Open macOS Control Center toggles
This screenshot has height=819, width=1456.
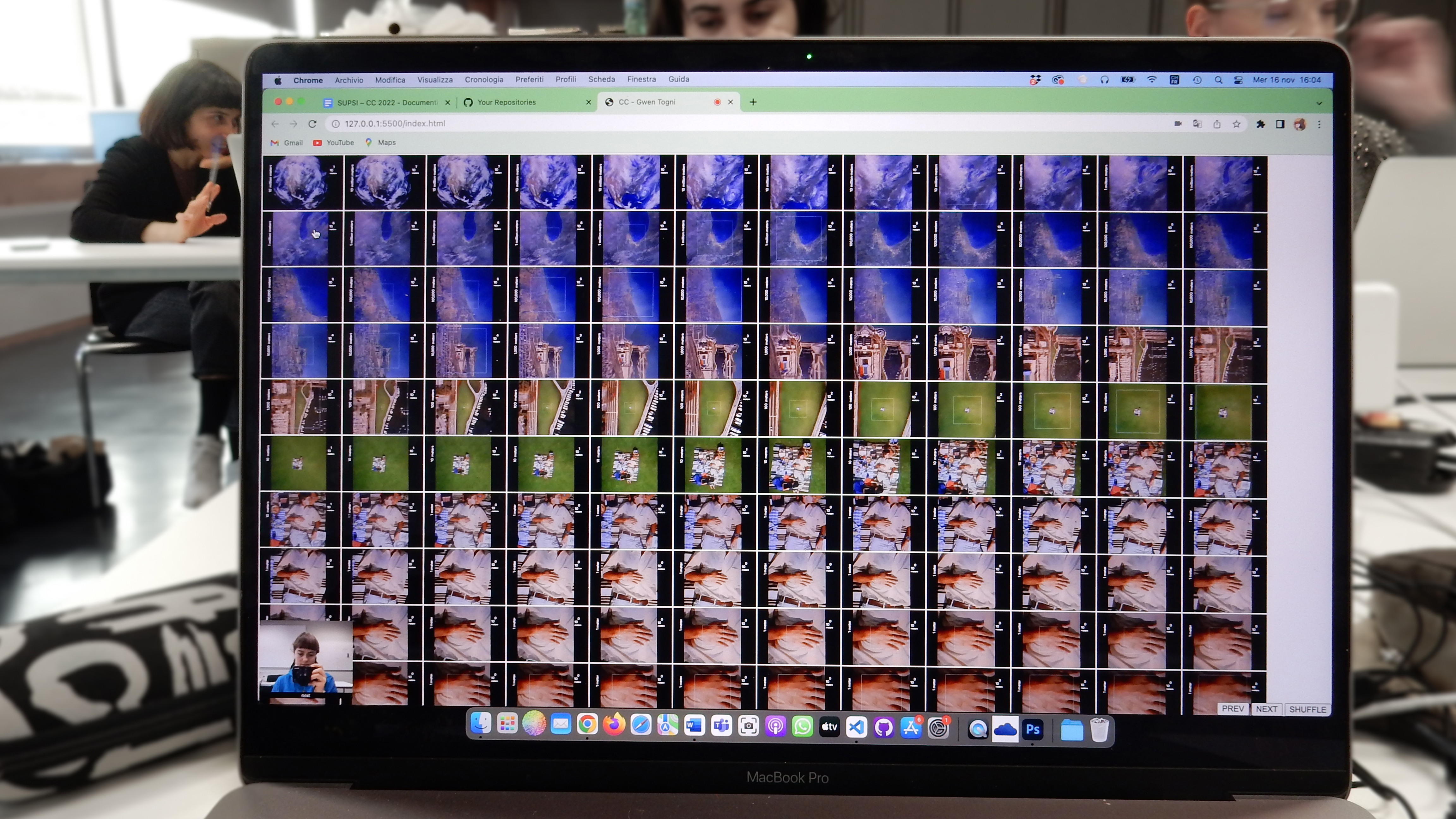click(1238, 80)
